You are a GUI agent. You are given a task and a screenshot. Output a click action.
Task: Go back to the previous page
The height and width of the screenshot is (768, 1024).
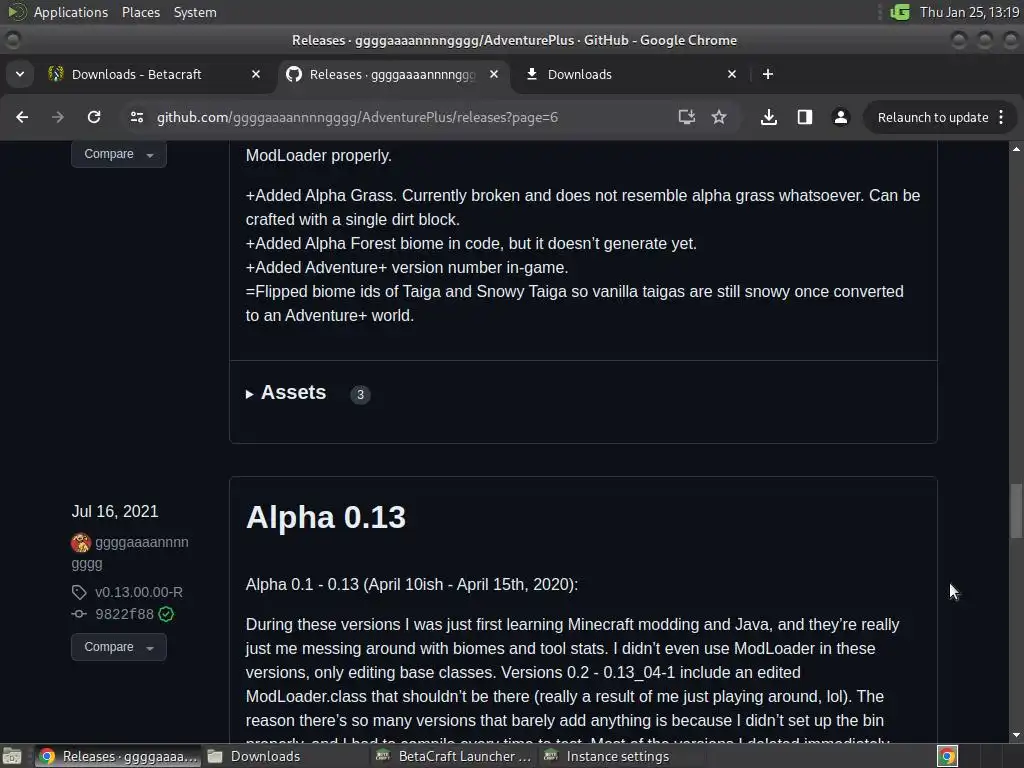pos(22,117)
